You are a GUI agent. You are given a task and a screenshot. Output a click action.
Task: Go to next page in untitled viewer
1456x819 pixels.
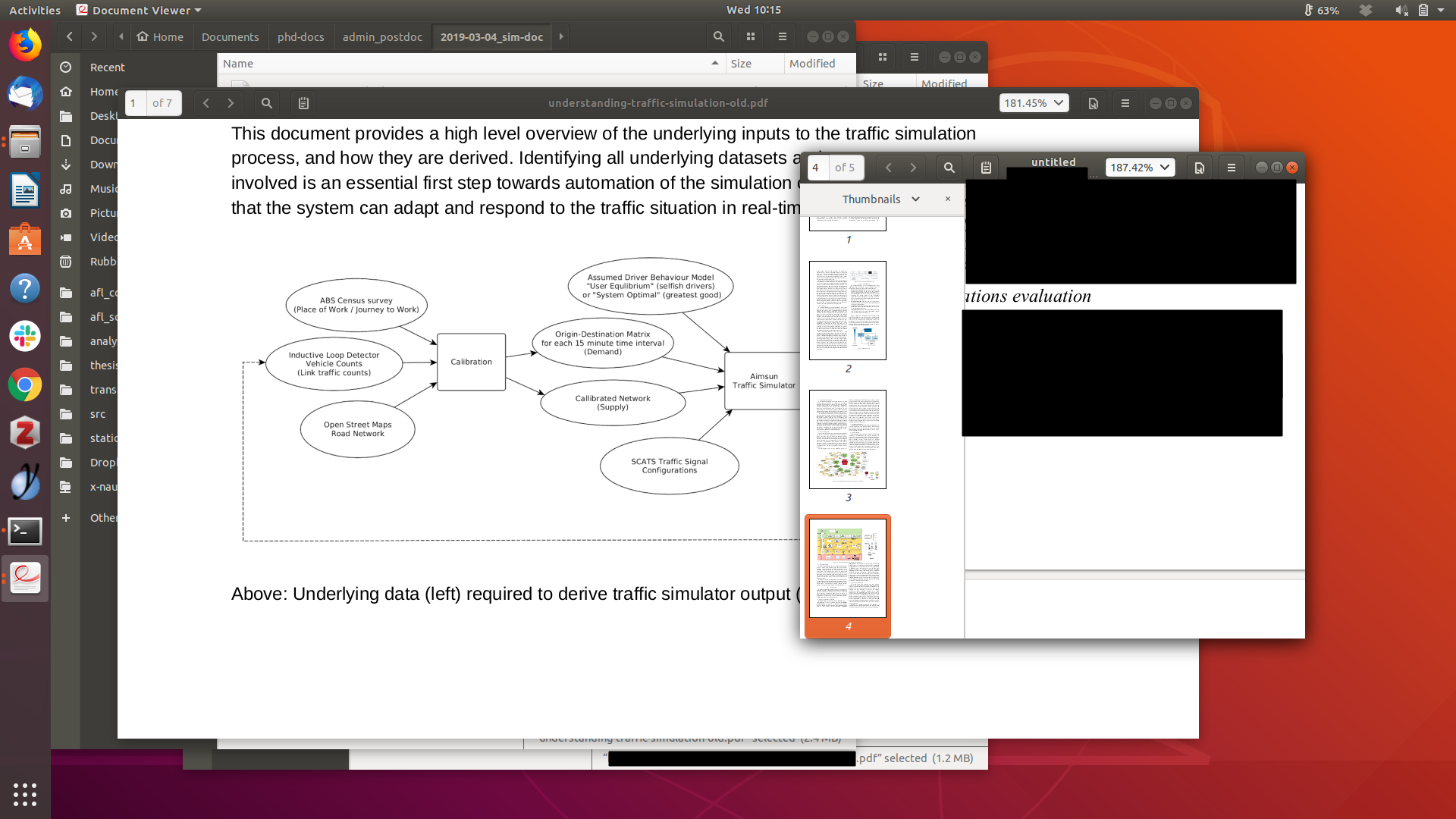coord(913,168)
